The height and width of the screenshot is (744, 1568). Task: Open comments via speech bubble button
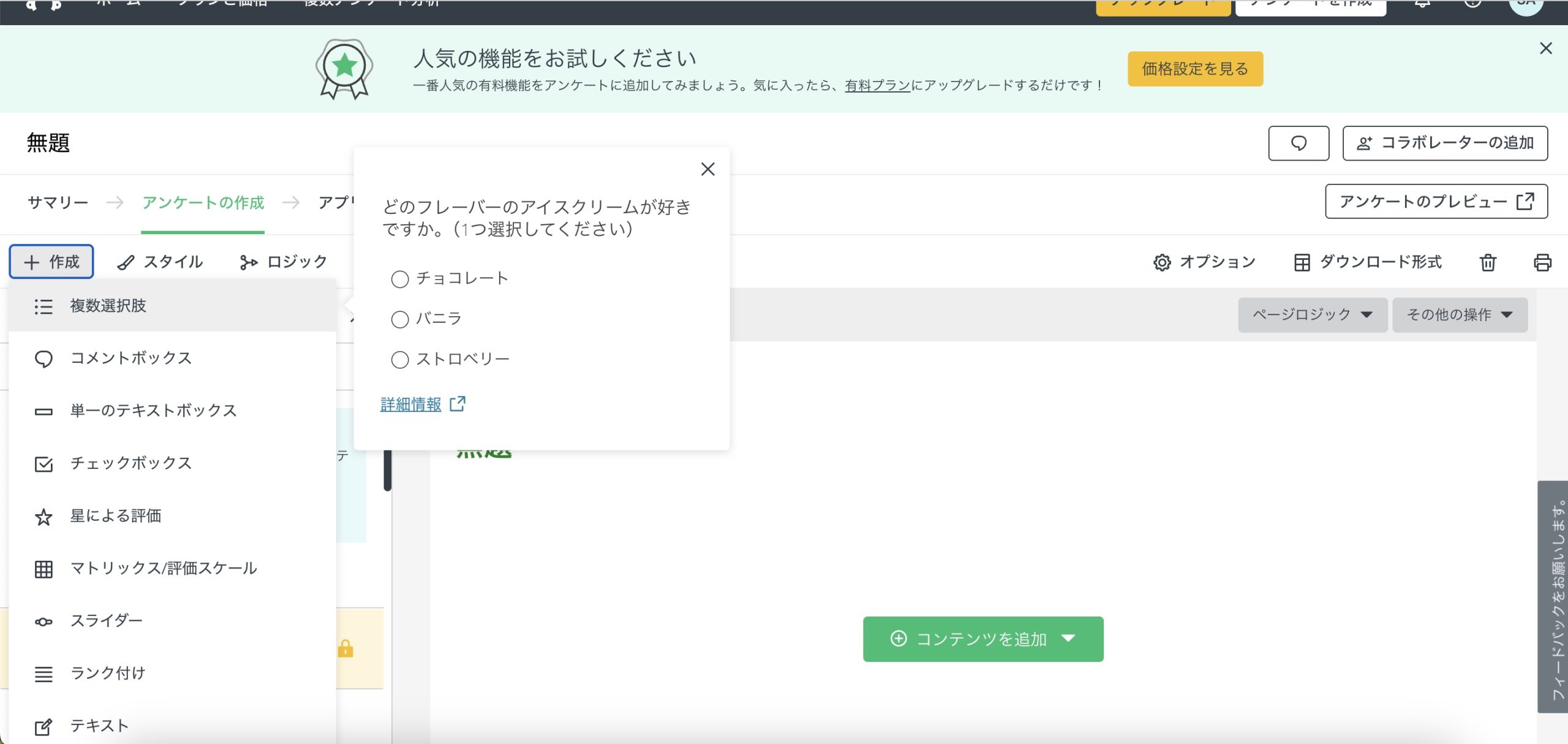point(1298,143)
